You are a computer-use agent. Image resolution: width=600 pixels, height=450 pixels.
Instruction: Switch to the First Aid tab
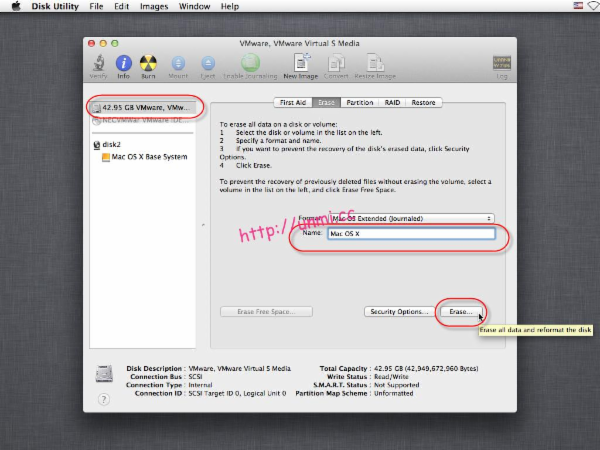coord(293,103)
